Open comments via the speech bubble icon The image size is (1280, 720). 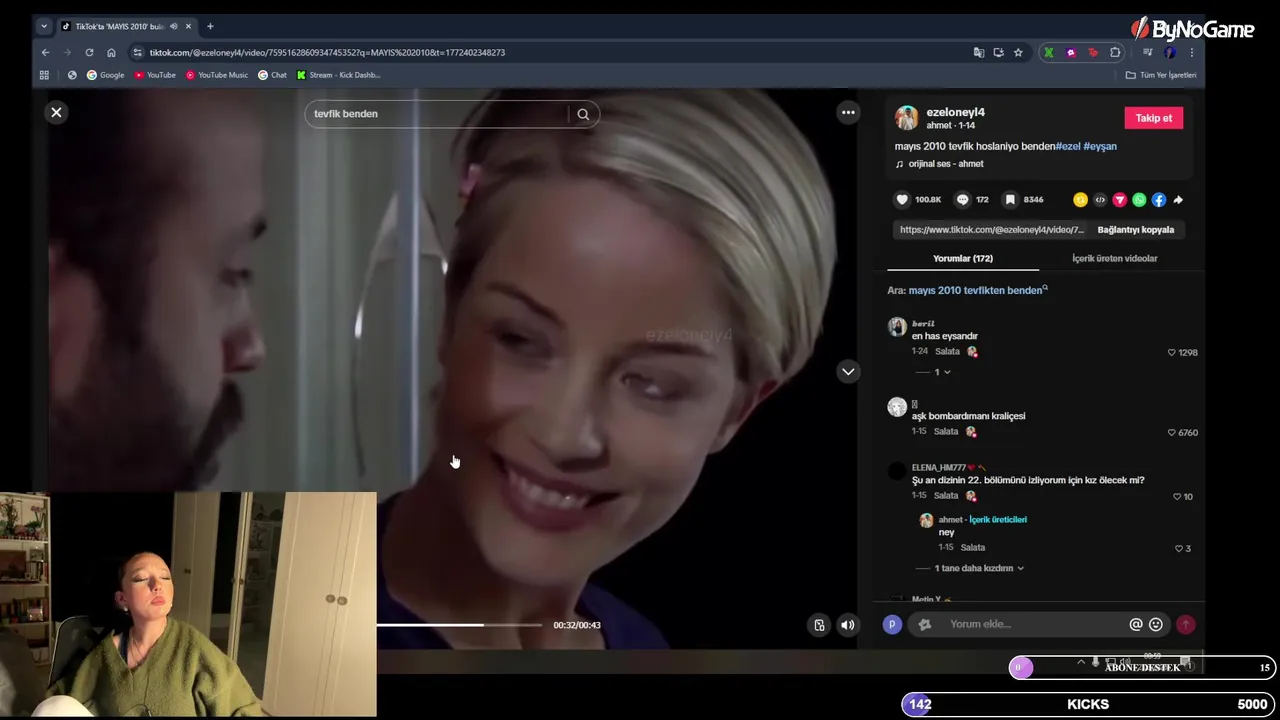coord(963,200)
